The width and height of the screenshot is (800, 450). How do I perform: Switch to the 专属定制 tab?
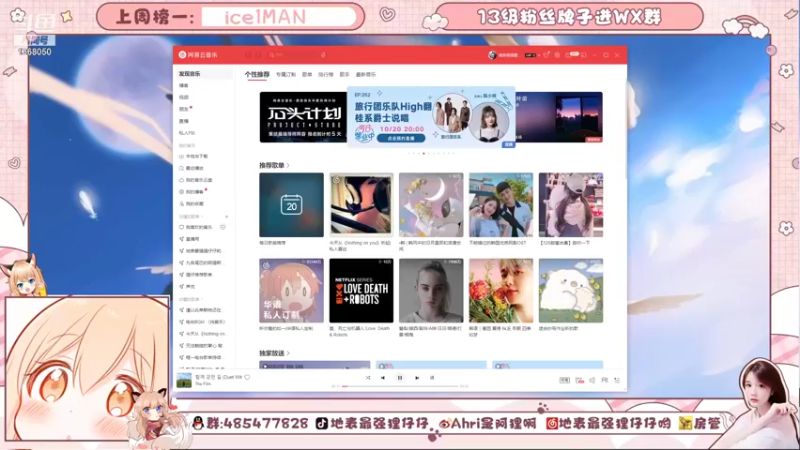point(286,74)
